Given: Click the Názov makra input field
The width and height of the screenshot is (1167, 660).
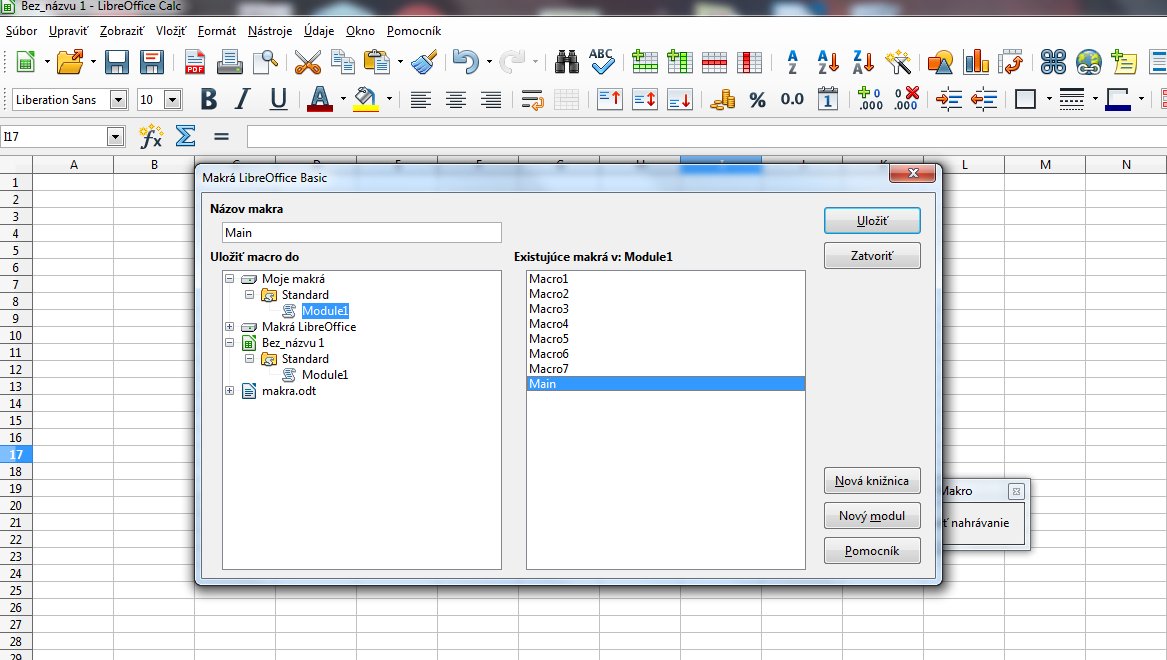Looking at the screenshot, I should (362, 233).
